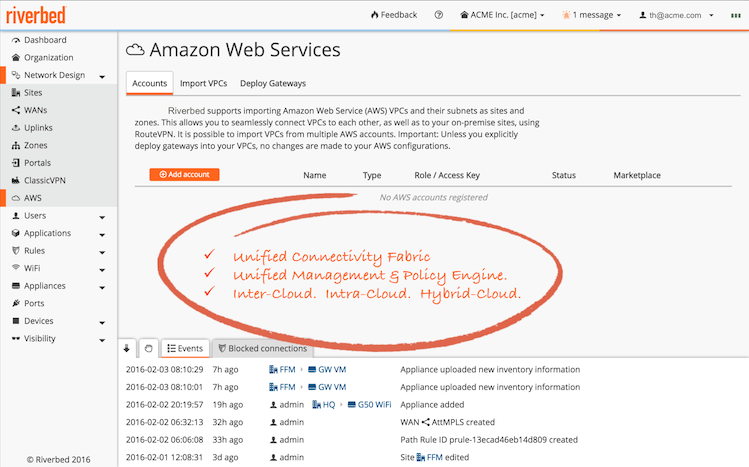749x467 pixels.
Task: Collapse the Network Design section
Action: [x=58, y=75]
